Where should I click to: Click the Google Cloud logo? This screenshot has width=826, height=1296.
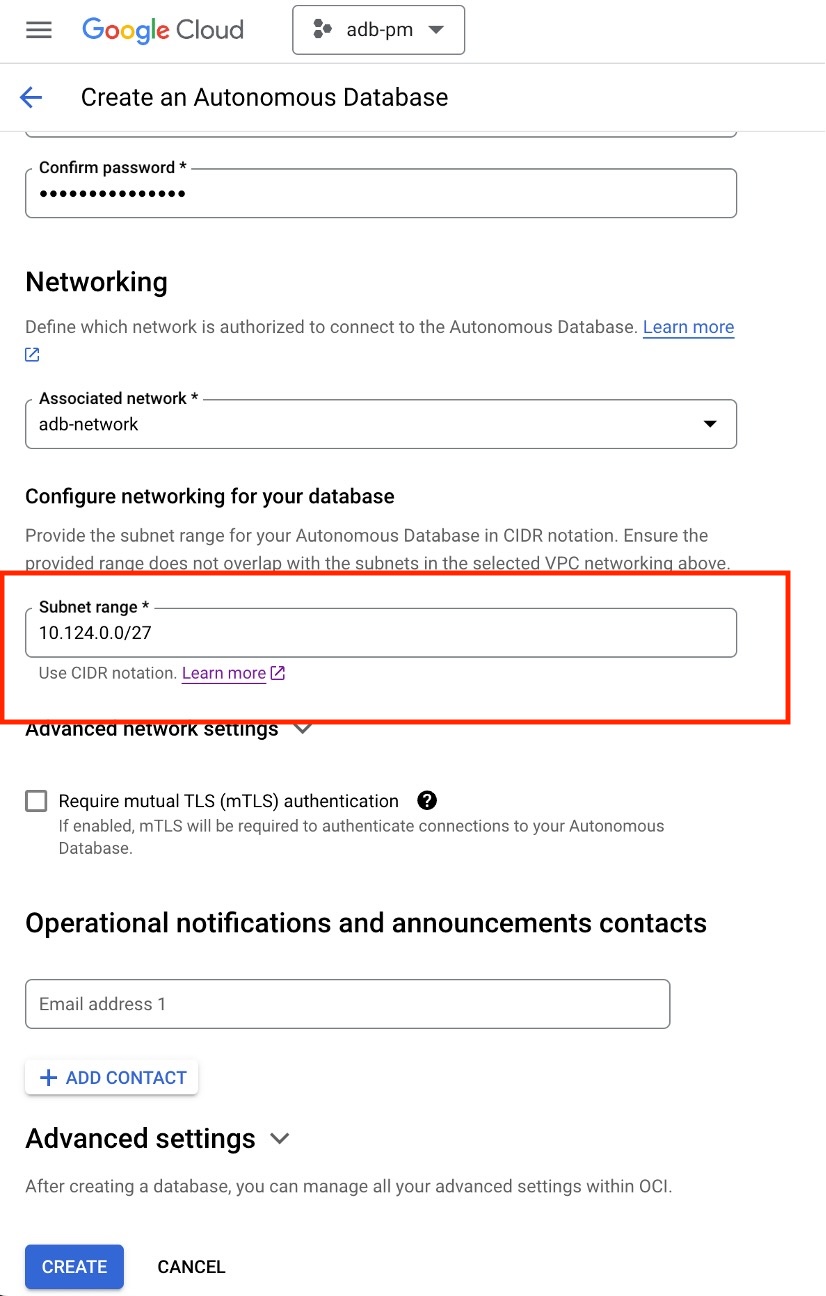click(x=162, y=30)
